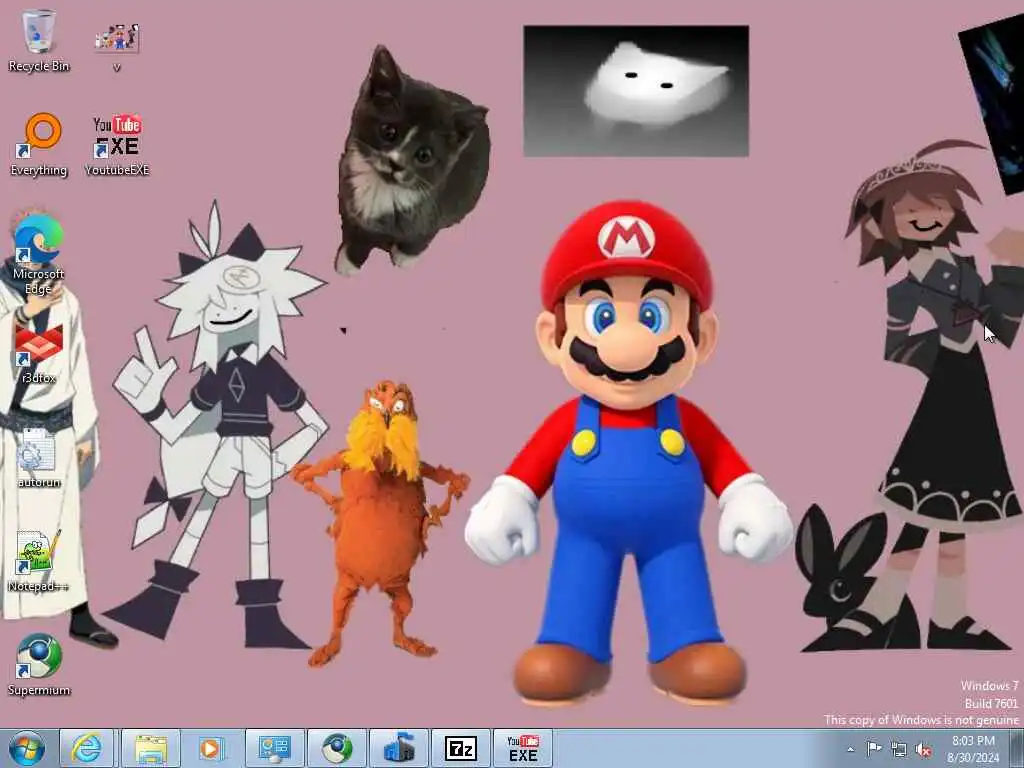Viewport: 1024px width, 768px height.
Task: Open the Windows Start menu orb
Action: coord(27,748)
